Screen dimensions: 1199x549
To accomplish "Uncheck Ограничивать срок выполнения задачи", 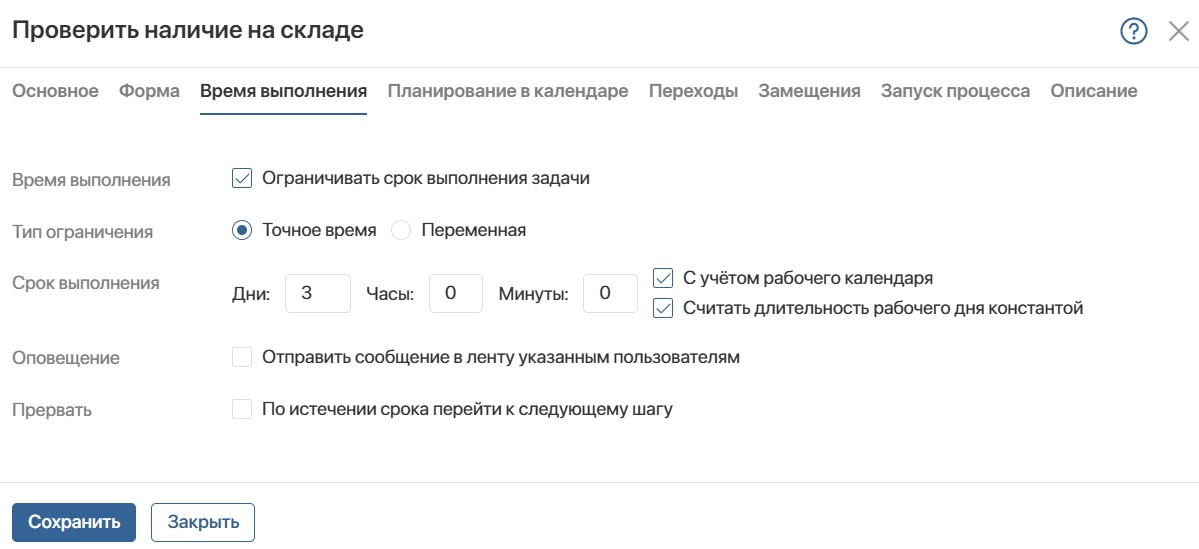I will (242, 178).
